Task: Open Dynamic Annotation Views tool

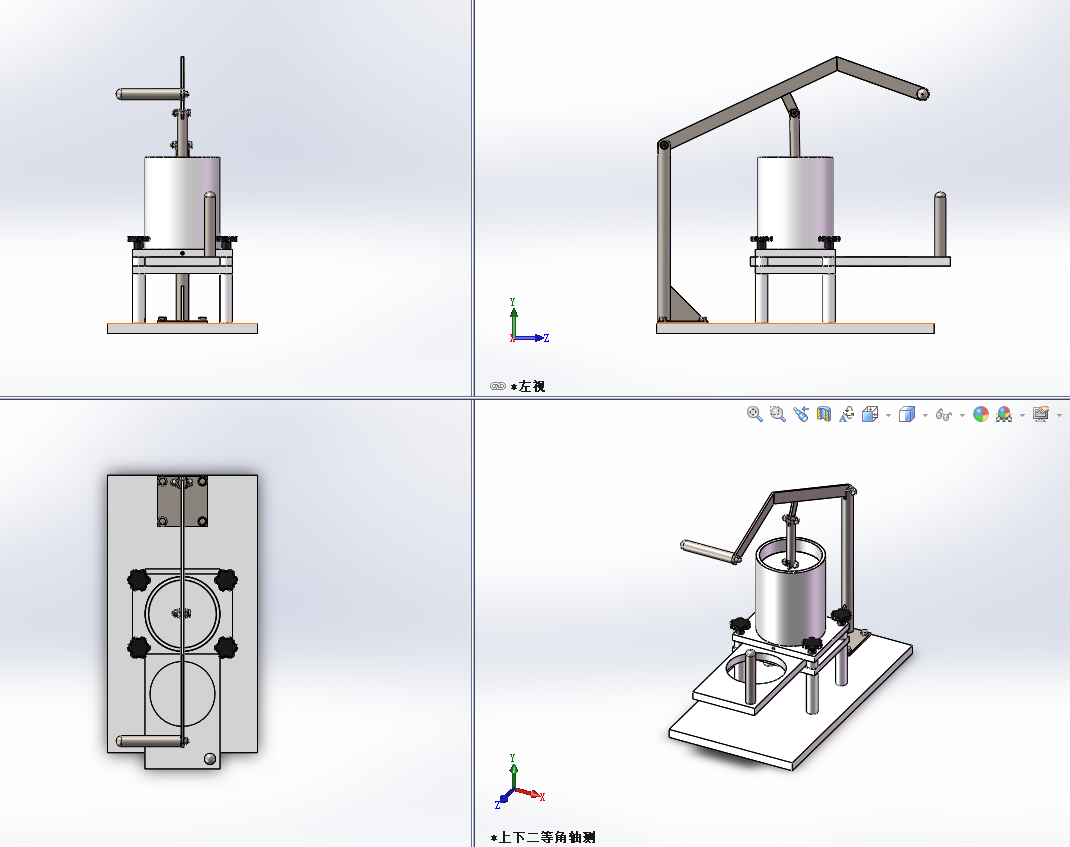Action: click(847, 414)
